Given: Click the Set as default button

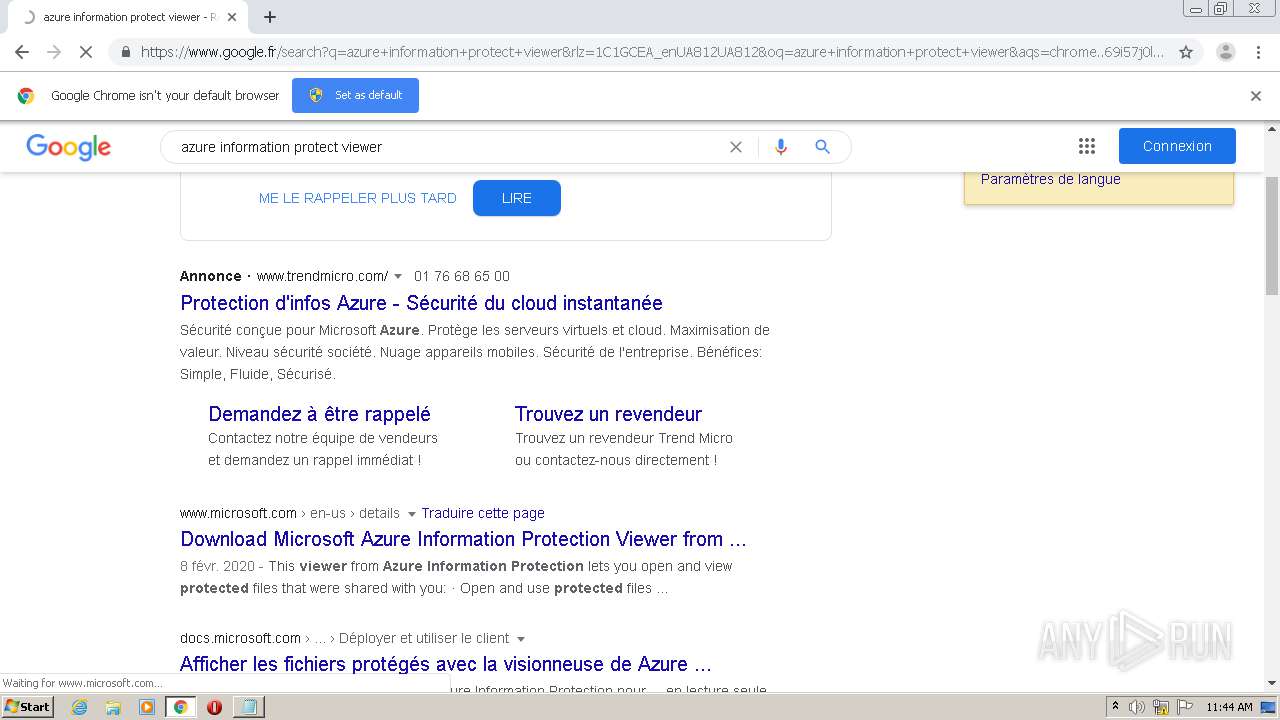Looking at the screenshot, I should point(355,95).
